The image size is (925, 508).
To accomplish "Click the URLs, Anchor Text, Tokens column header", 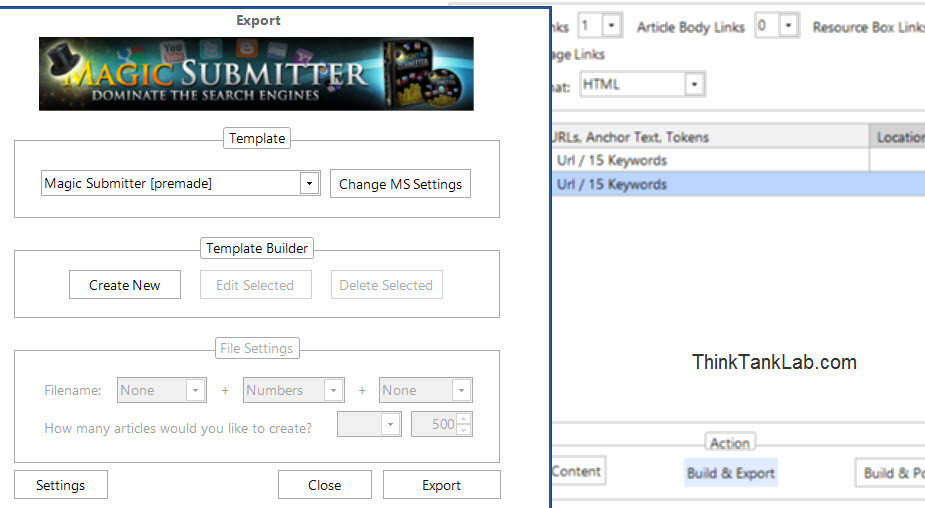I will (x=710, y=137).
